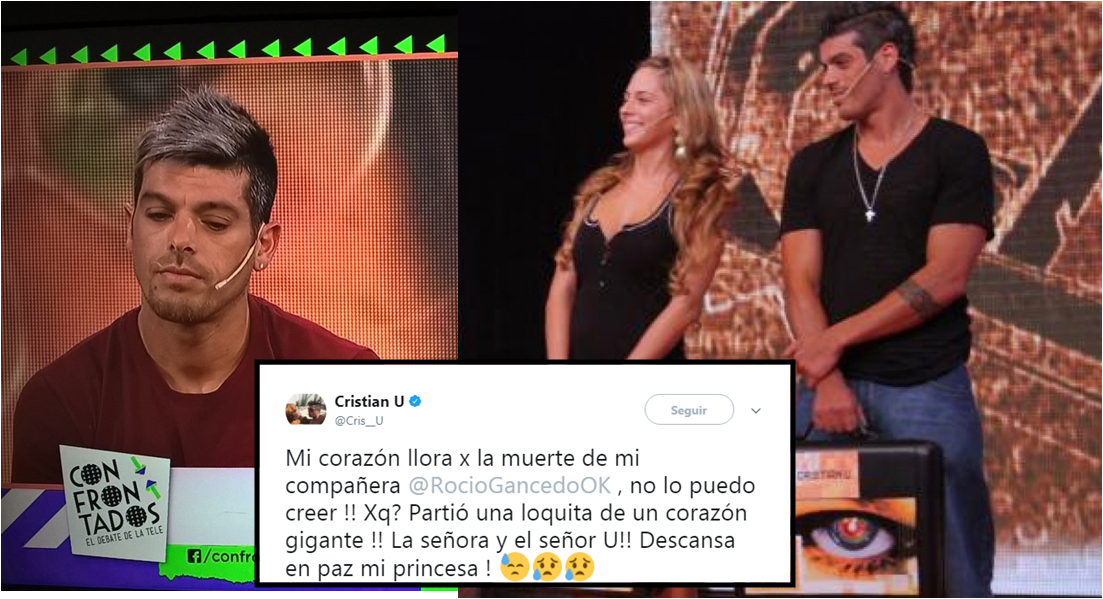Screen dimensions: 1103x599
Task: Click the blue verified badge icon
Action: (415, 401)
